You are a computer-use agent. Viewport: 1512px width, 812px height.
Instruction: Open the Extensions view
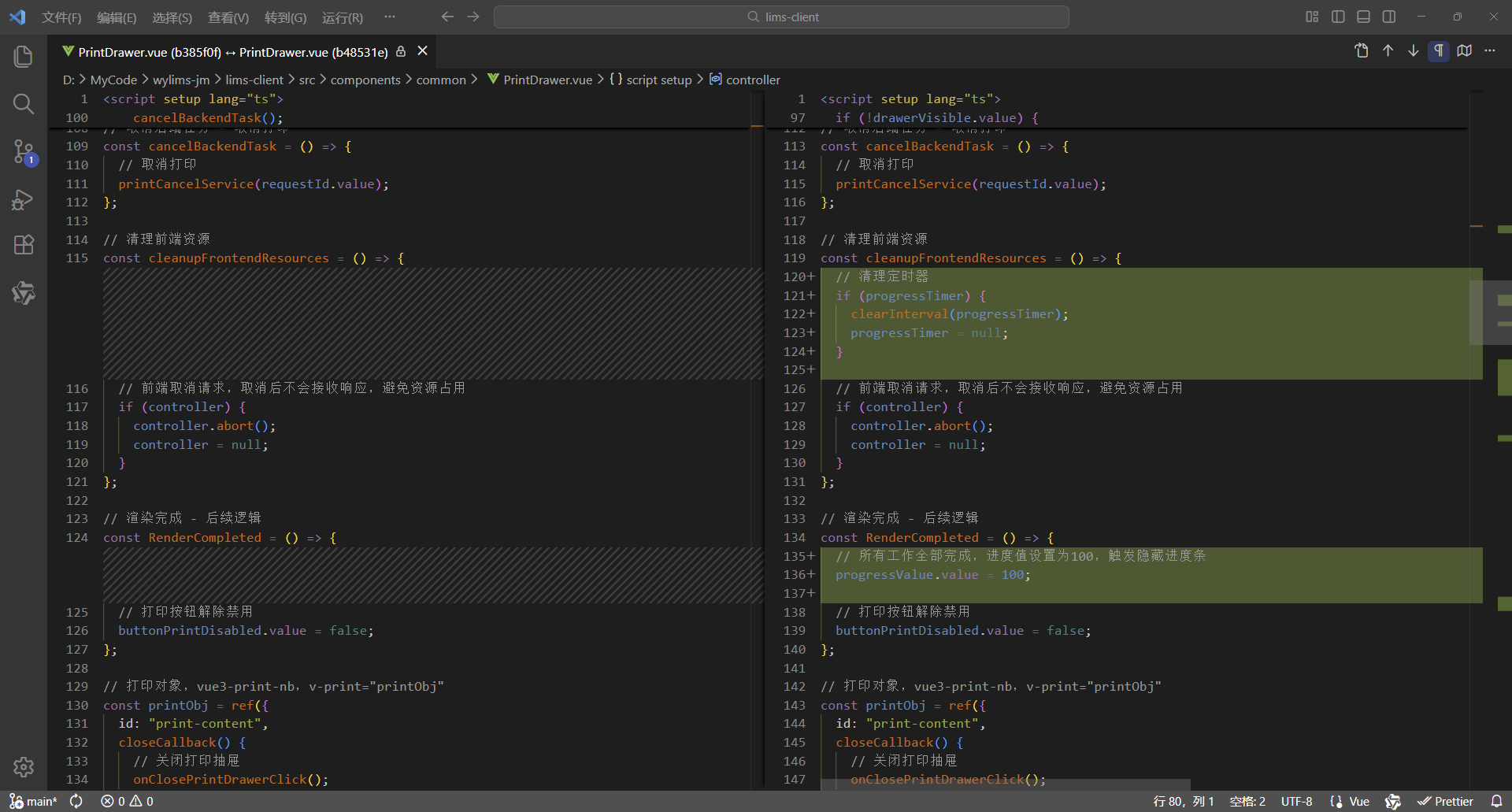click(x=24, y=245)
